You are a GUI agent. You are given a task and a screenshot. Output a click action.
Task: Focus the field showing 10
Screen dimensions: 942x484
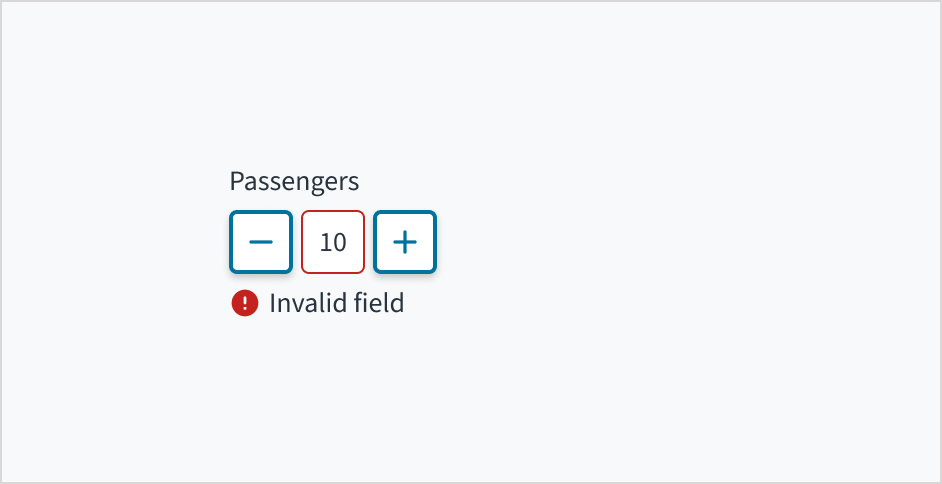333,242
